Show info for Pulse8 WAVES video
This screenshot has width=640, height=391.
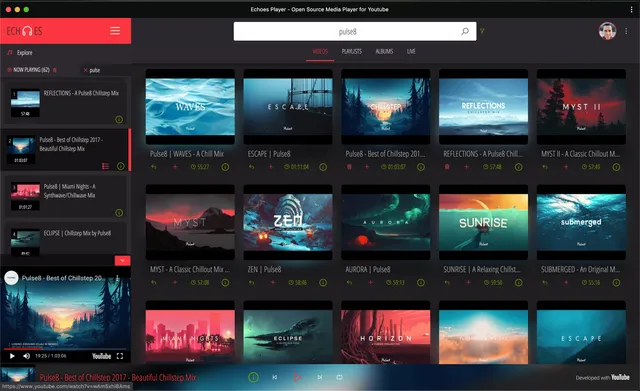225,167
